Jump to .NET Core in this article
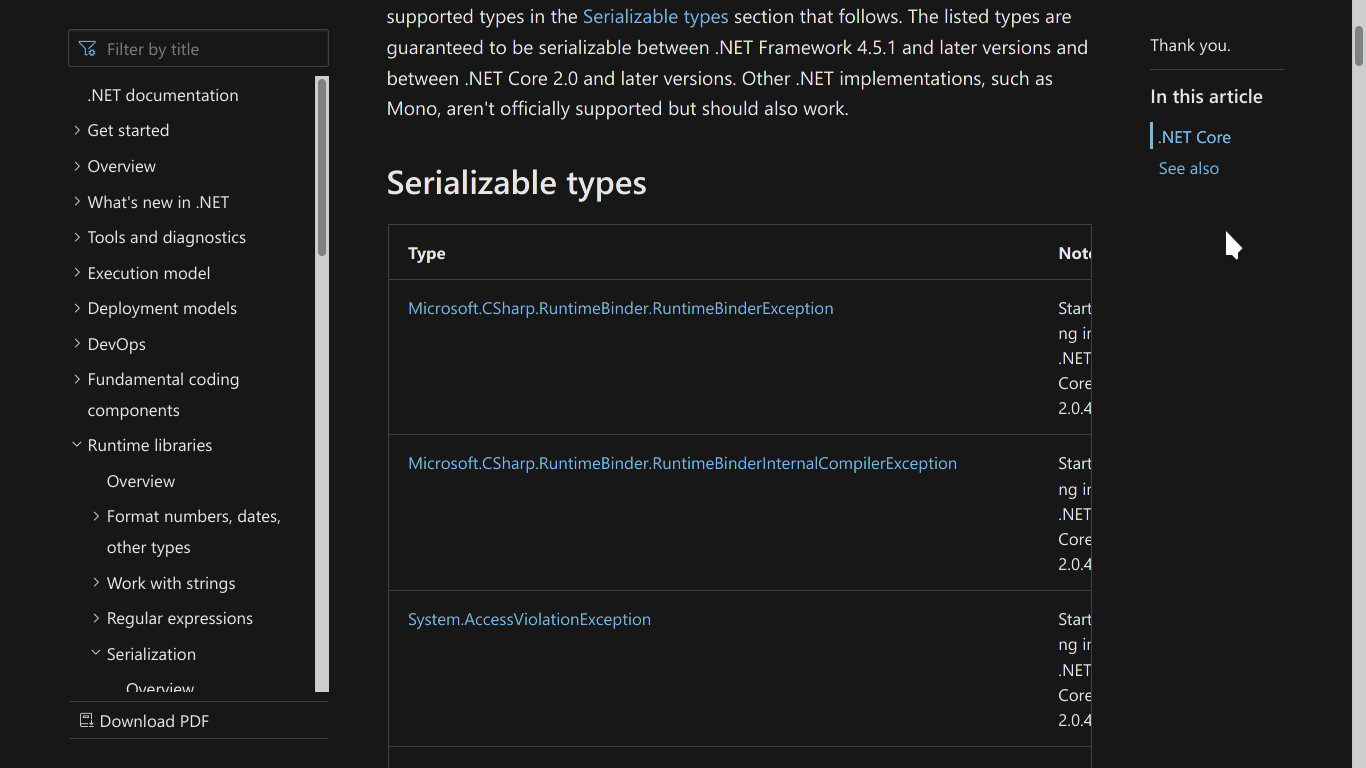Screen dimensions: 1366x768 [1196, 136]
